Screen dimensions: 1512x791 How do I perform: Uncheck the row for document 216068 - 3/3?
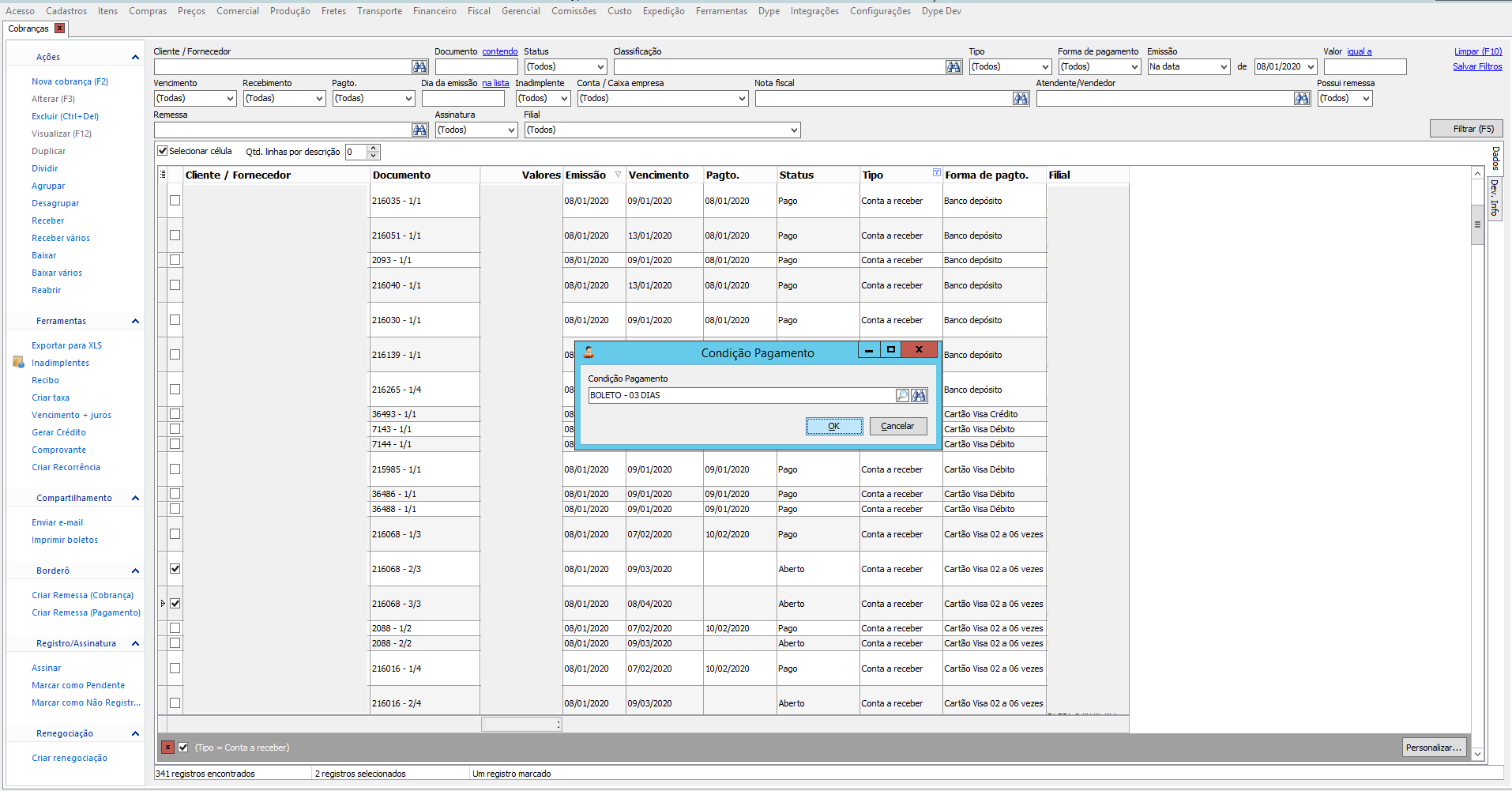(x=175, y=604)
